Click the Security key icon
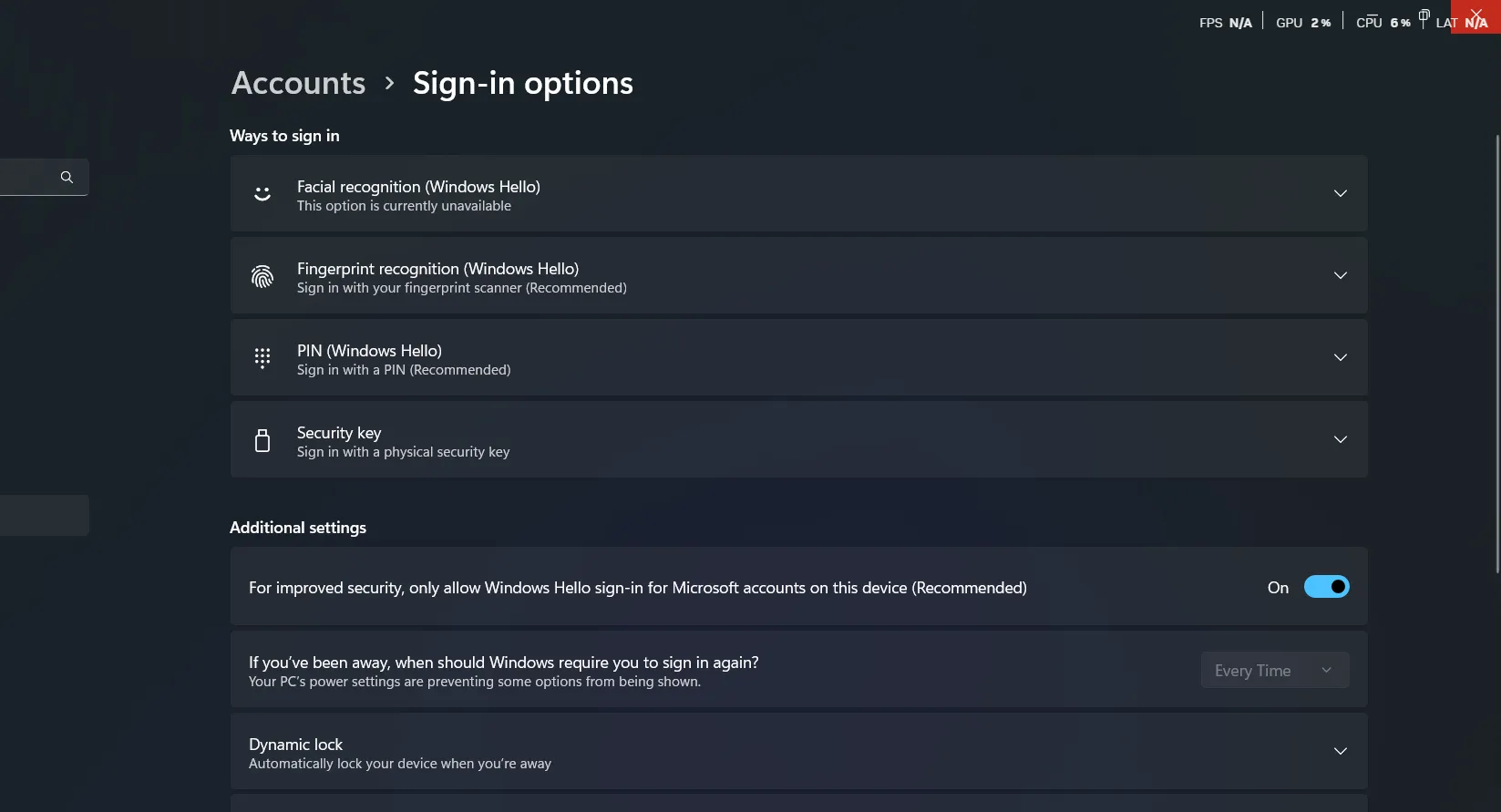The image size is (1501, 812). click(262, 439)
